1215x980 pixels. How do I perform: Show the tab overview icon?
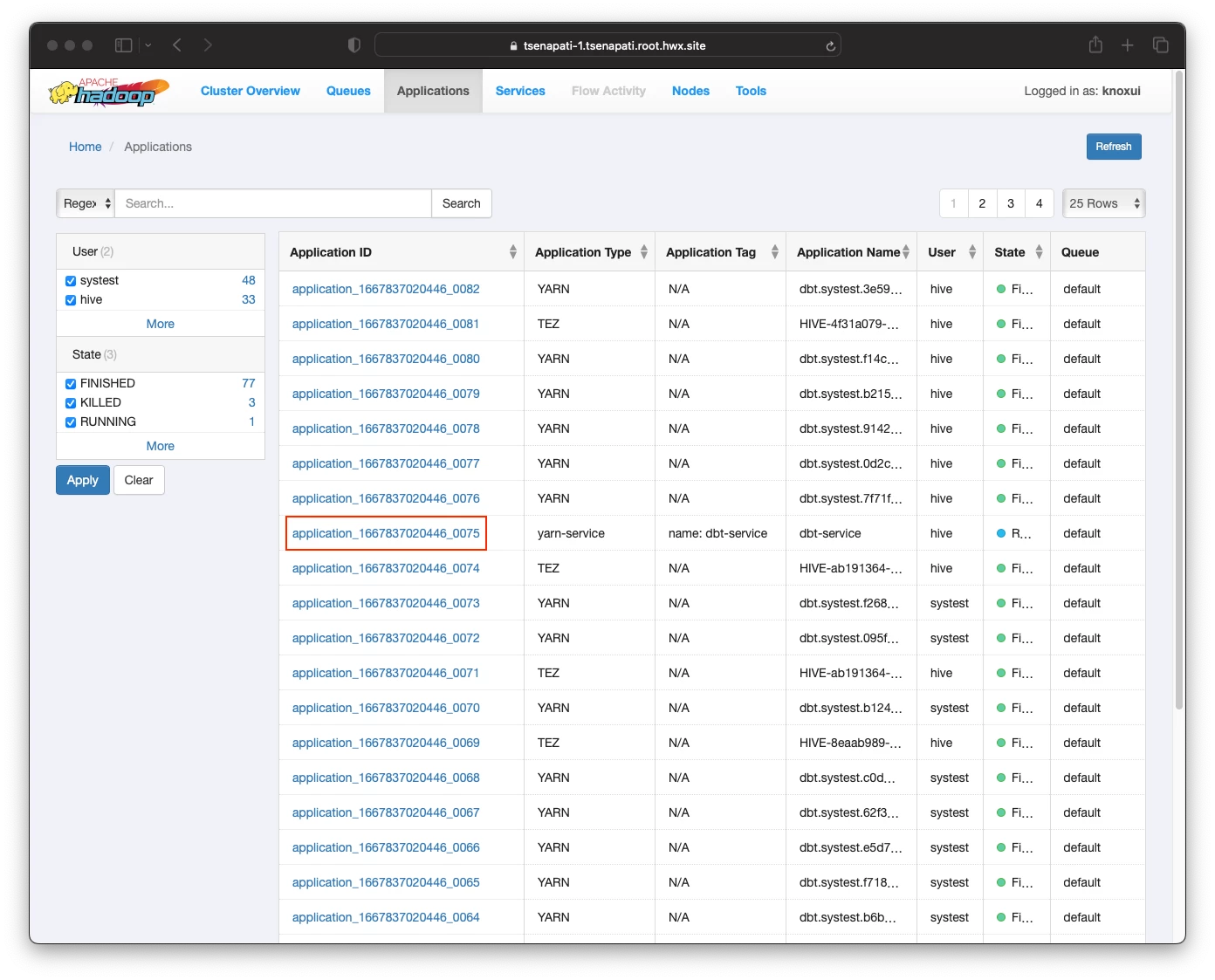1161,45
